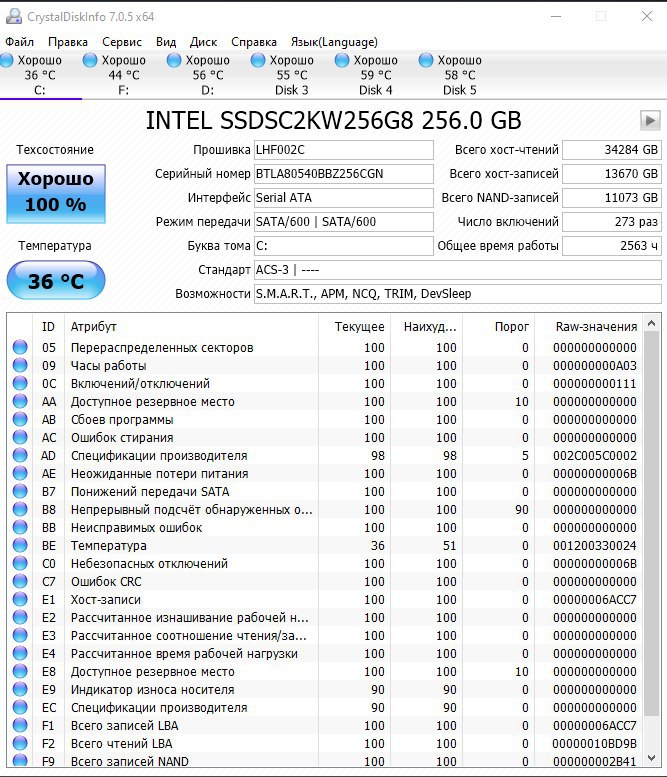Click the 34284 GB host reads value
The image size is (667, 777).
612,150
